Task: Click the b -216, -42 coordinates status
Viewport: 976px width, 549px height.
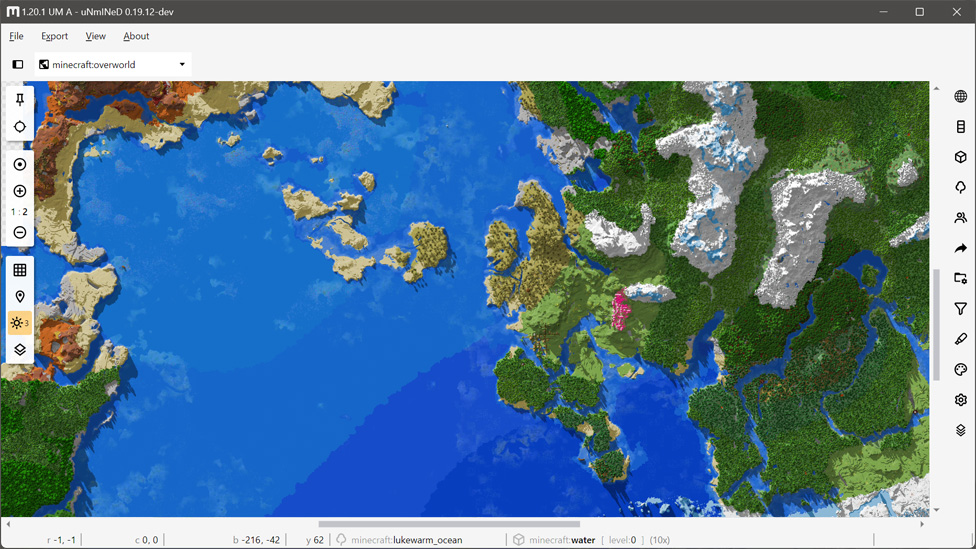Action: pyautogui.click(x=256, y=540)
